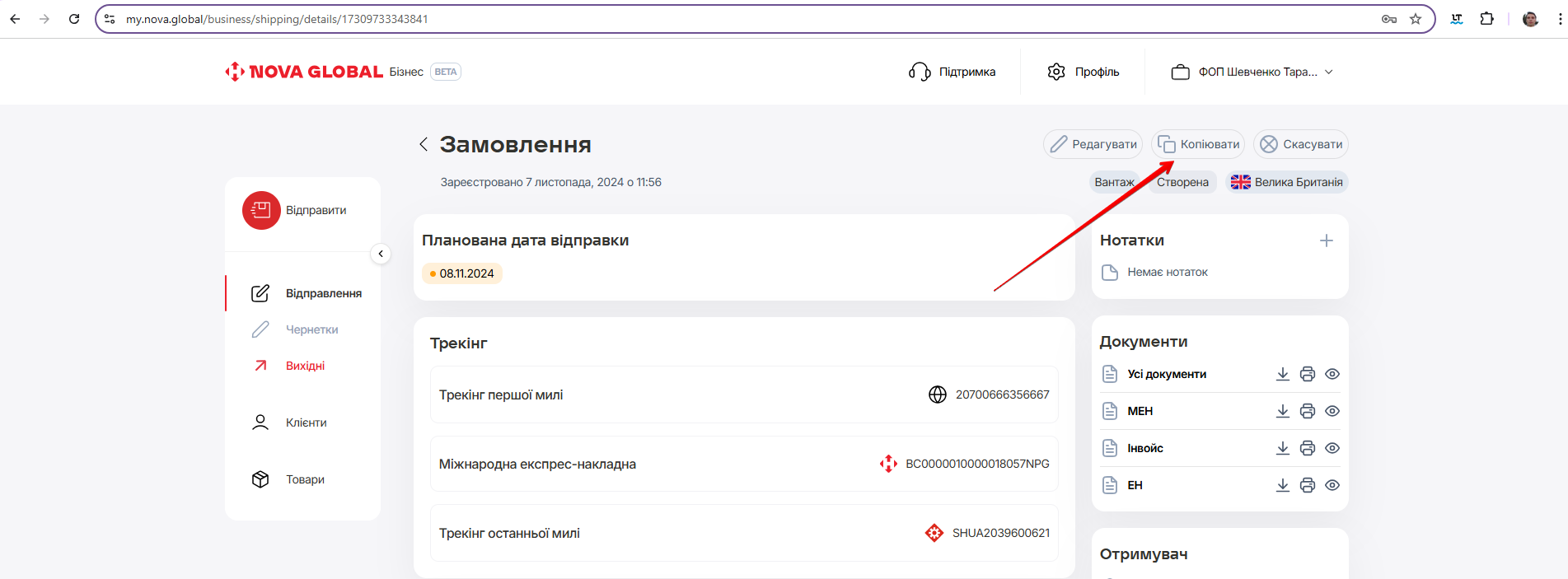Select Клієнти from sidebar menu
1568x579 pixels.
306,423
